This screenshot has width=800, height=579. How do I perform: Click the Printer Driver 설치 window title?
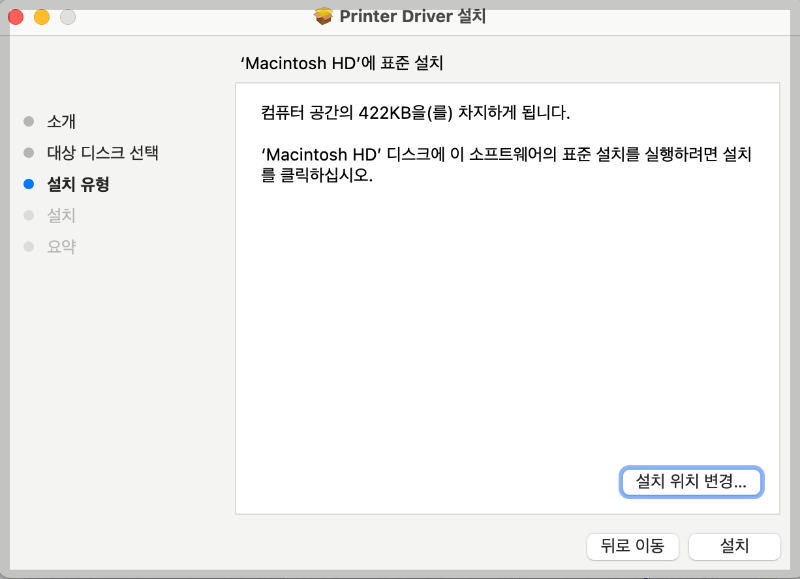click(409, 16)
